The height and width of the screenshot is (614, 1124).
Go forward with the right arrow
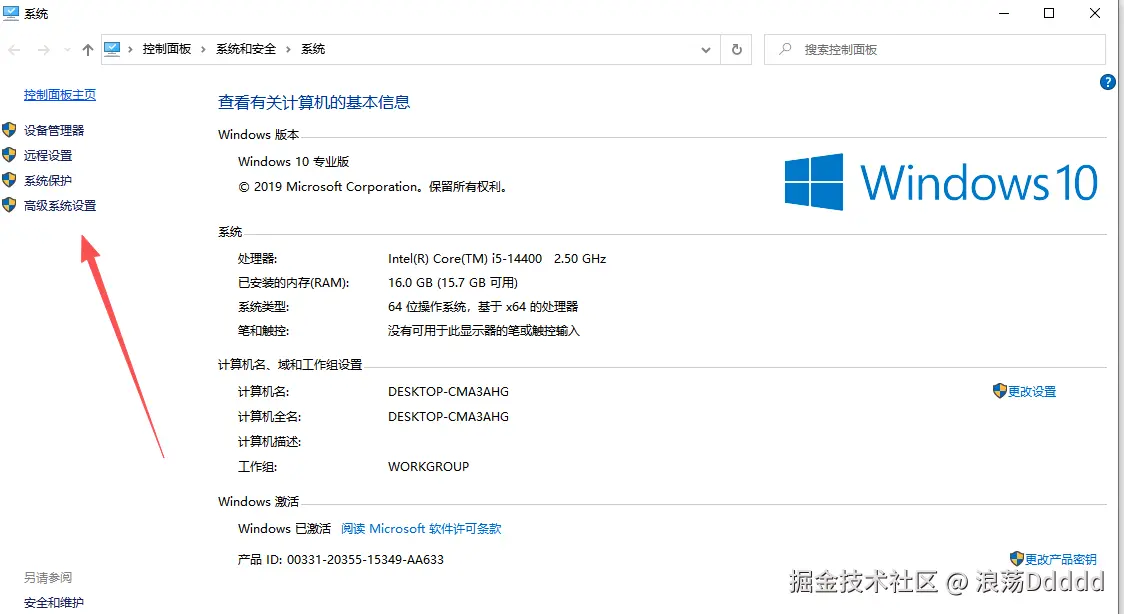44,49
